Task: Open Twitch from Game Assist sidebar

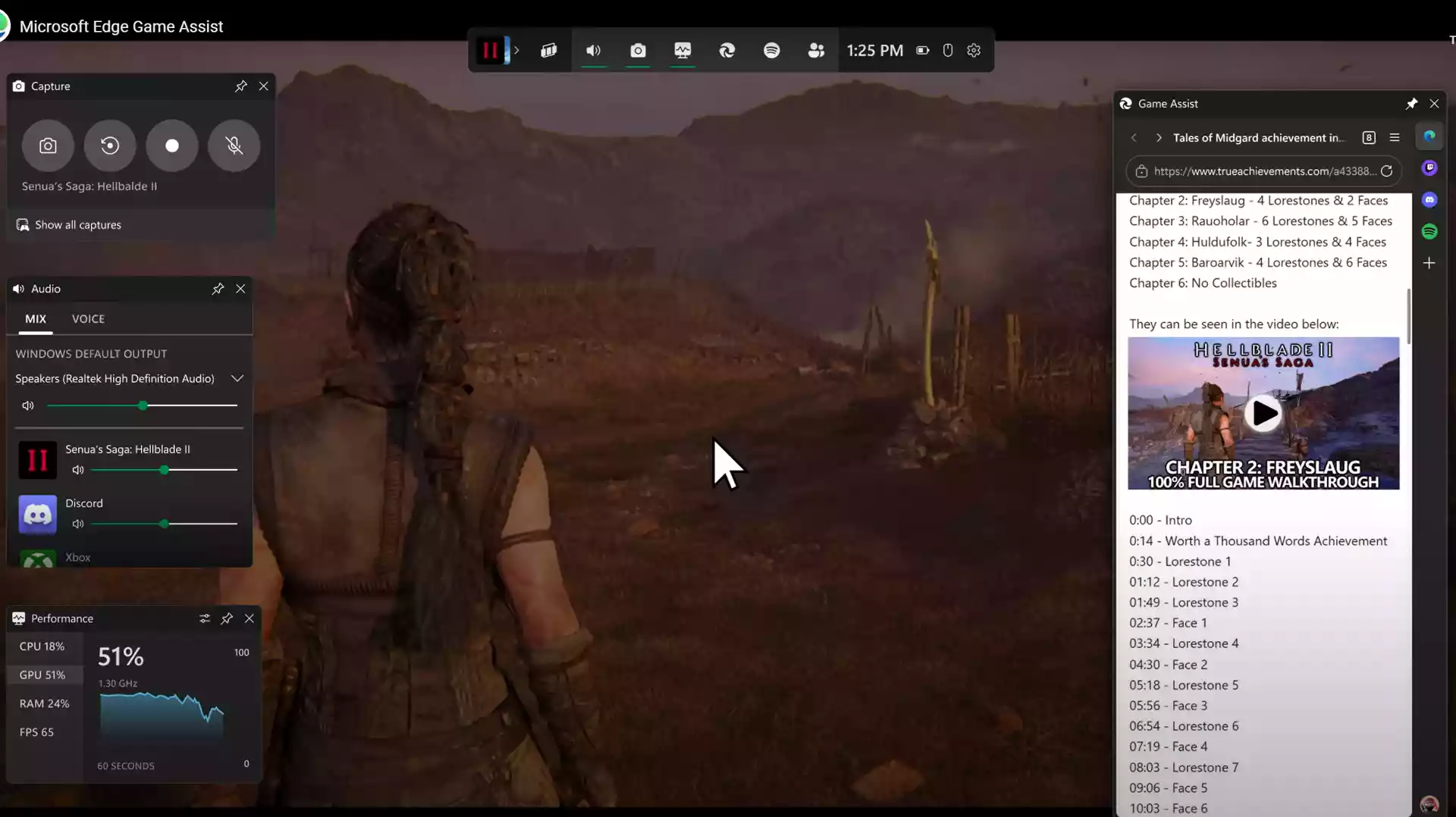Action: pyautogui.click(x=1429, y=167)
